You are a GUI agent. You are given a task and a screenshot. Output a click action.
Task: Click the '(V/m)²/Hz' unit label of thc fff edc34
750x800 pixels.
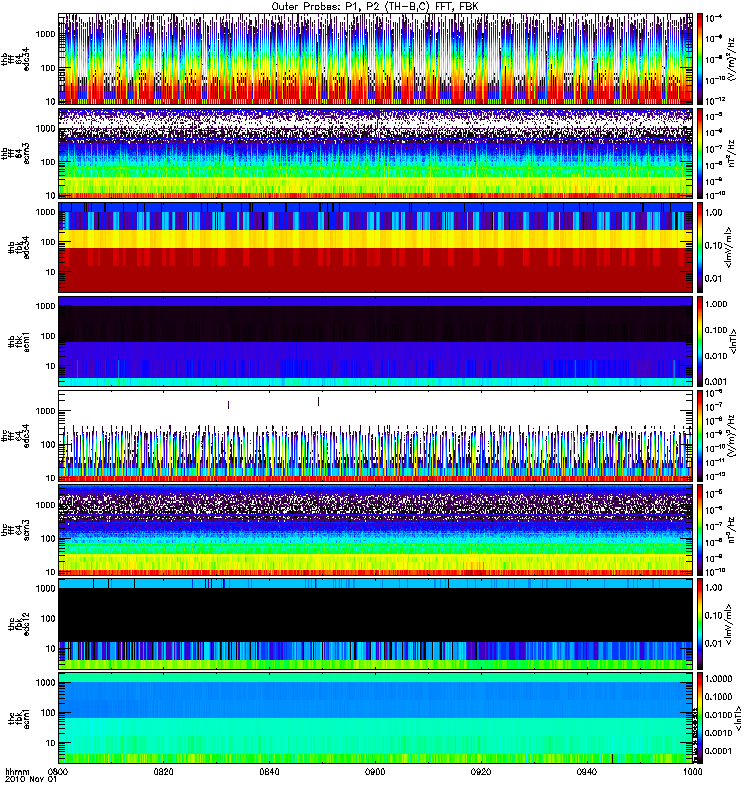point(732,436)
